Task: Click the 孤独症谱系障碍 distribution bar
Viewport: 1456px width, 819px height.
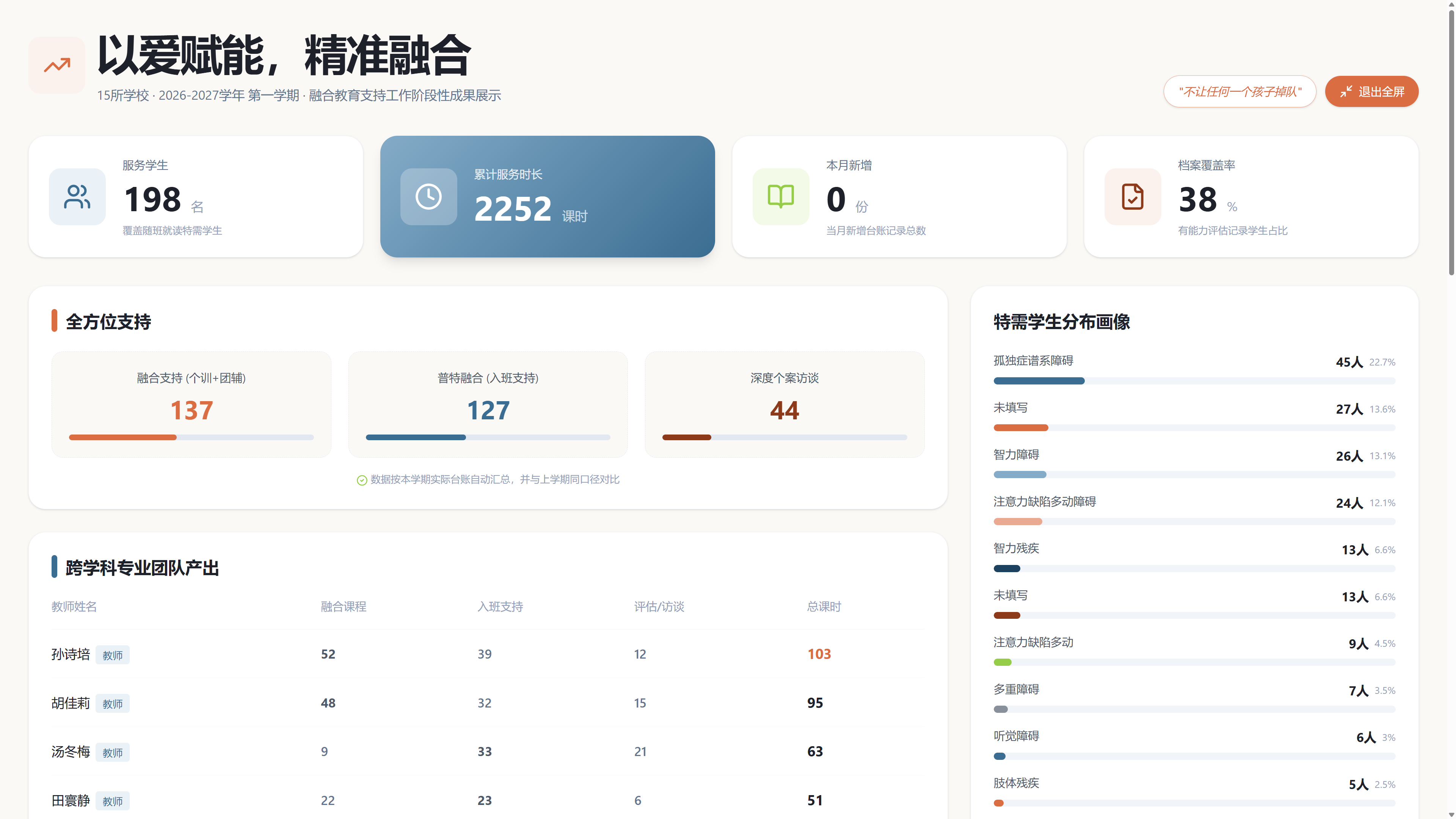Action: 1194,381
